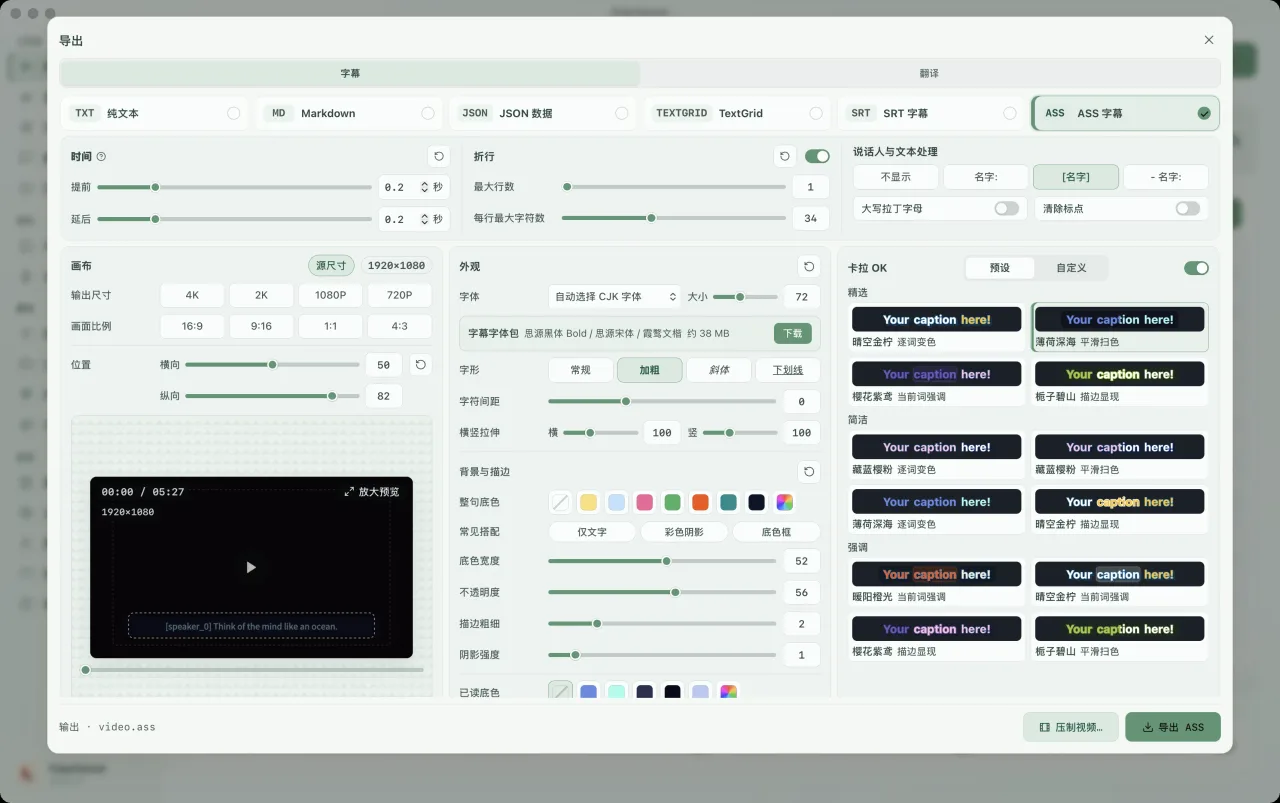The image size is (1280, 803).
Task: Click the 提前 seconds stepper arrows
Action: point(424,187)
